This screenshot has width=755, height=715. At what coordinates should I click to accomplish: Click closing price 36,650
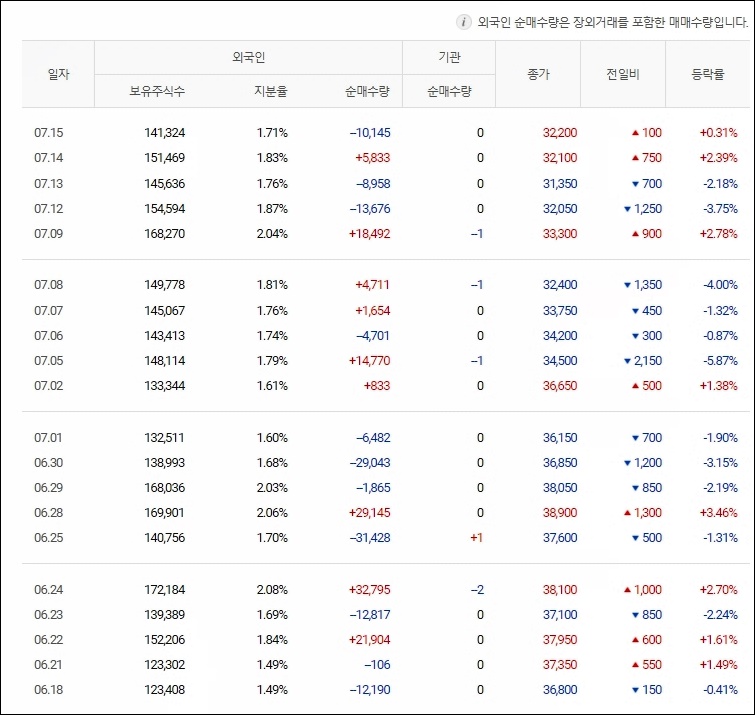point(560,386)
